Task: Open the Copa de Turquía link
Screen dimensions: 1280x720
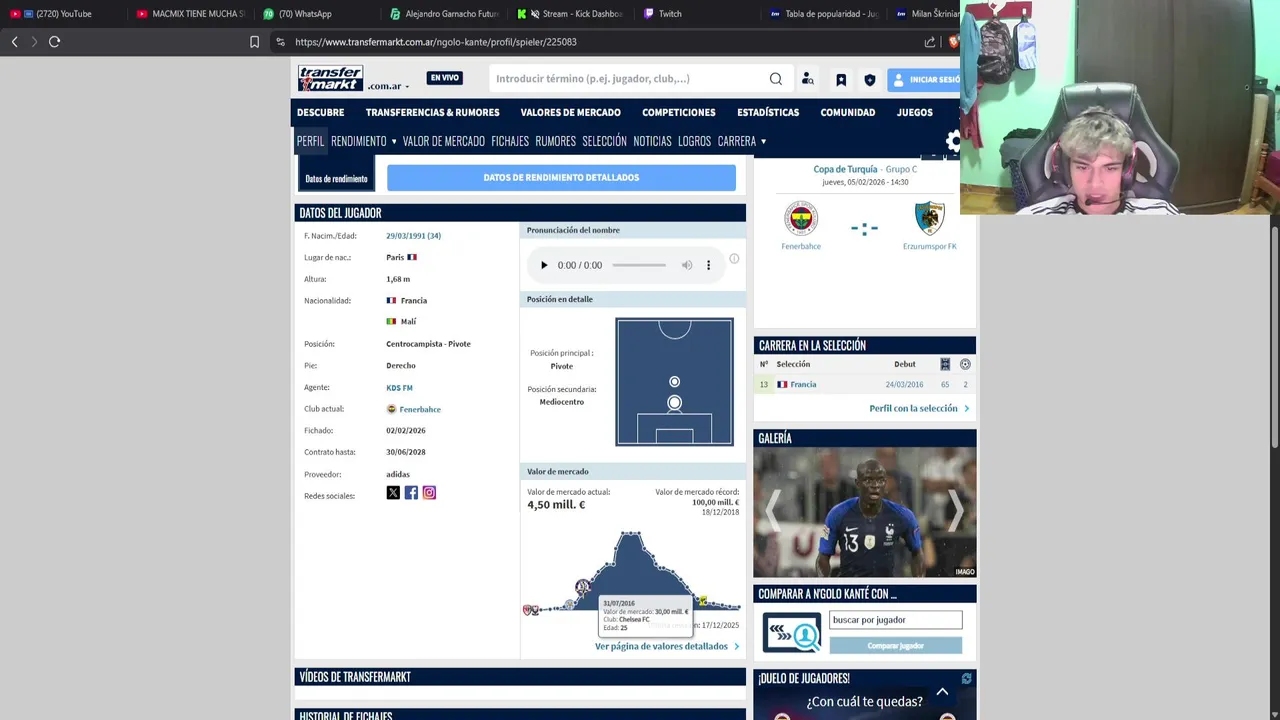Action: pos(845,169)
